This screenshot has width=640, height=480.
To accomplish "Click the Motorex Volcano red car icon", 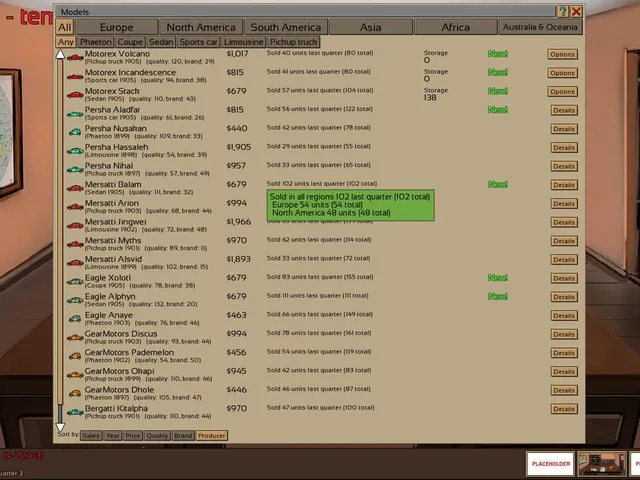I will 75,58.
